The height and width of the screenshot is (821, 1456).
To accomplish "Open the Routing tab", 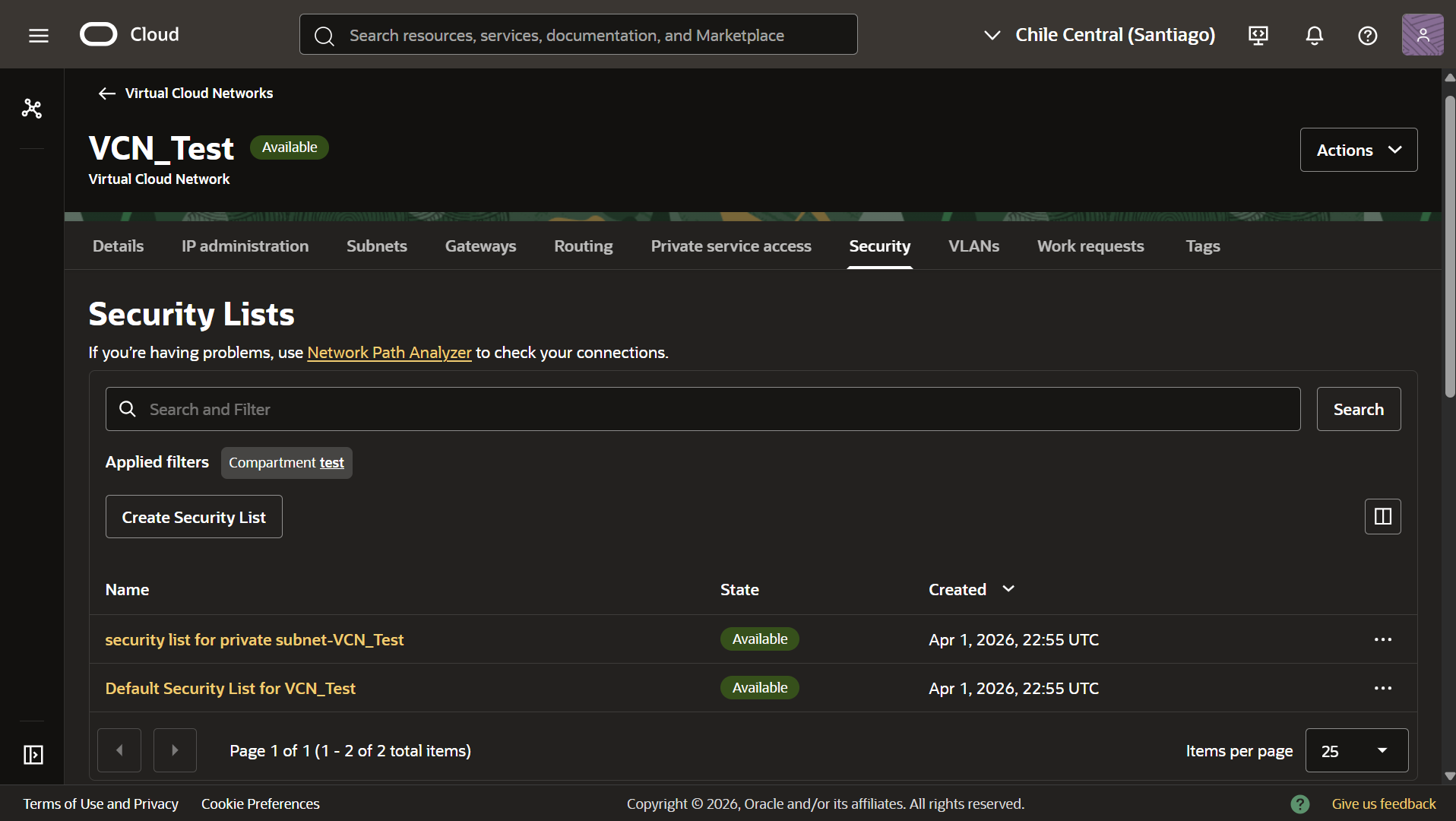I will coord(584,246).
